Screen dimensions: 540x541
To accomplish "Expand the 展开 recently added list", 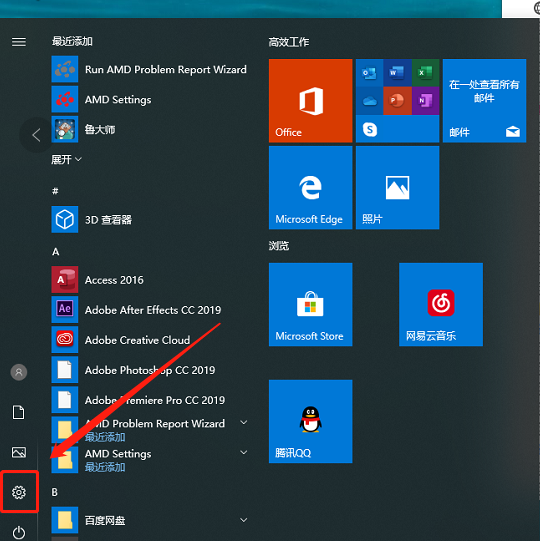I will click(x=66, y=159).
